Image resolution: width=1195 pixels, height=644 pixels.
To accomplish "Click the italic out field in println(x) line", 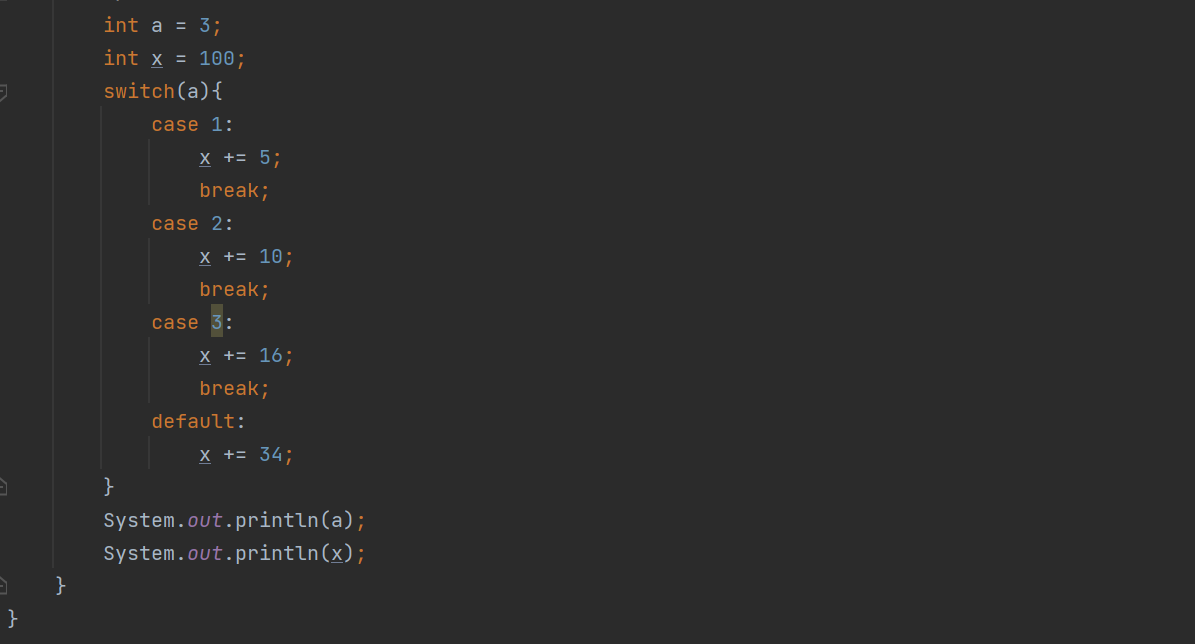I will (205, 553).
